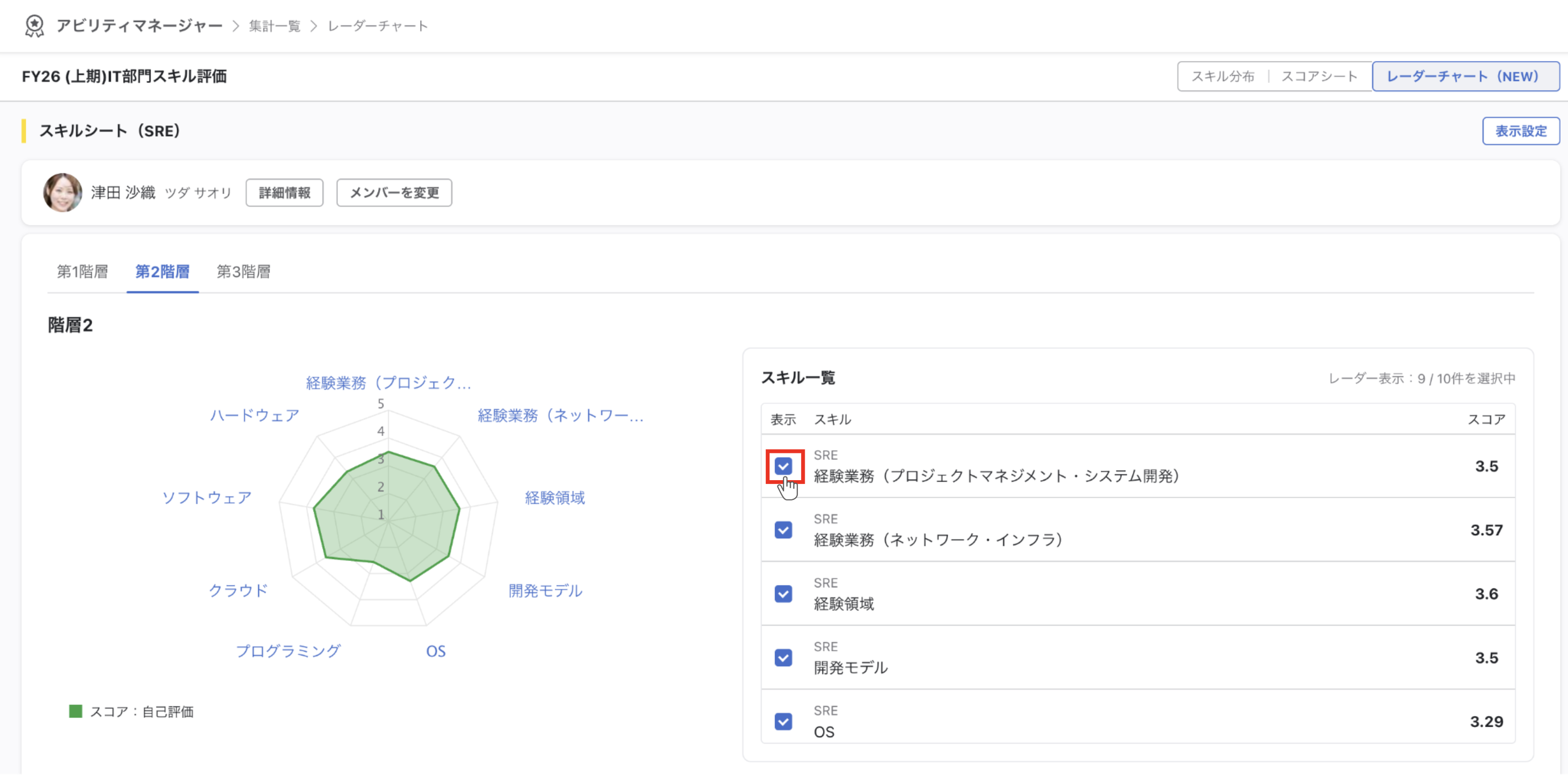Select the レーダーチャート（NEW） view

point(1465,77)
